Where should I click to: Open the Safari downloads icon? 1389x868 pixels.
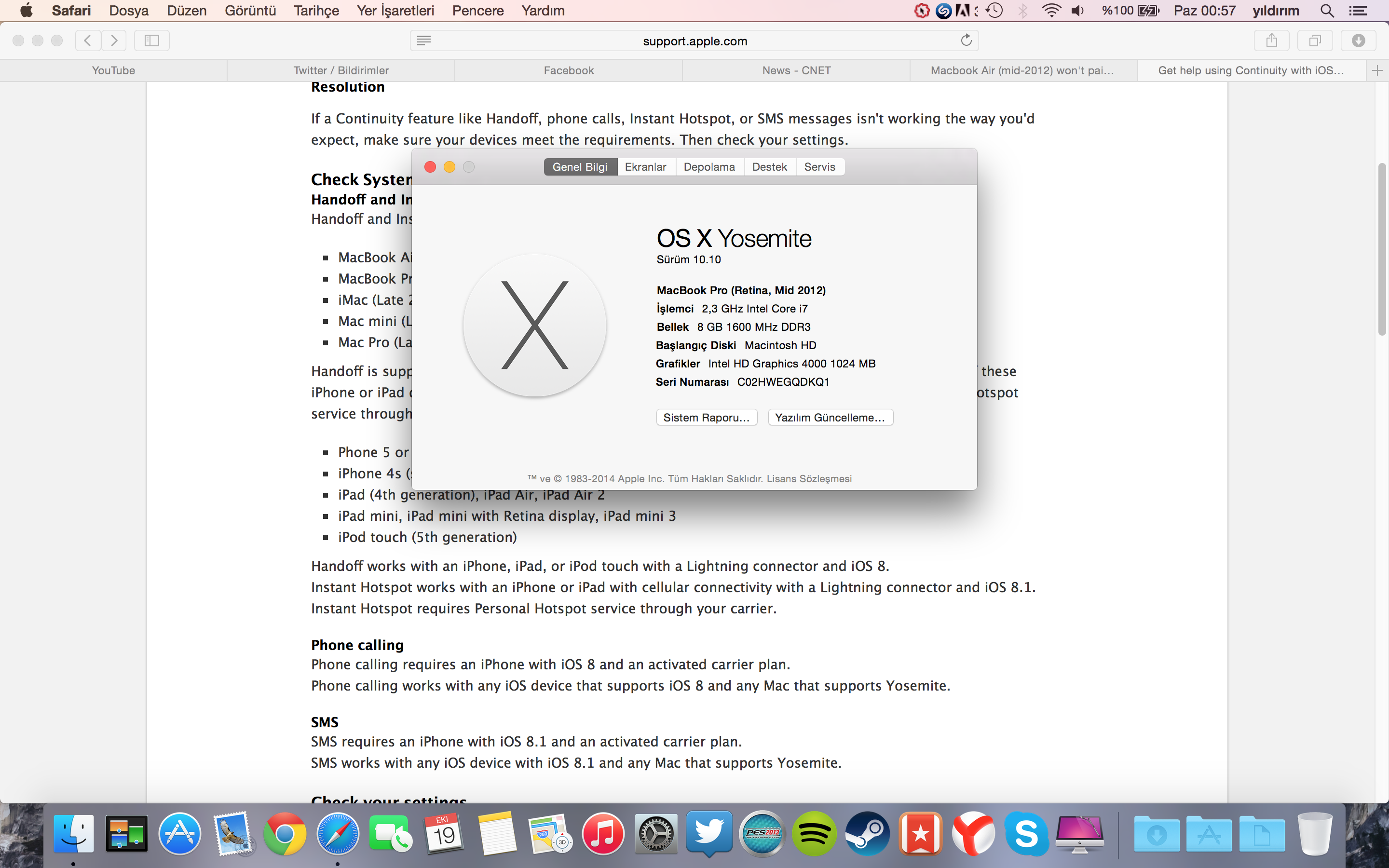pos(1358,40)
